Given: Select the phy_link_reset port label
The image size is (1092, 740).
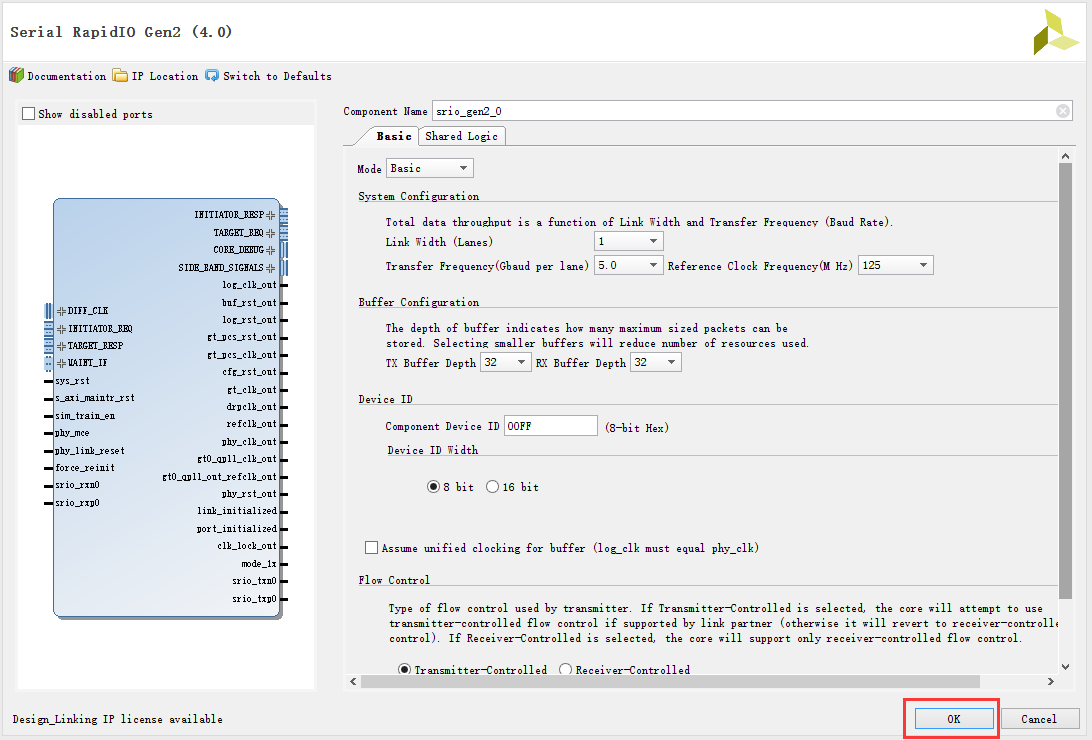Looking at the screenshot, I should tap(90, 450).
